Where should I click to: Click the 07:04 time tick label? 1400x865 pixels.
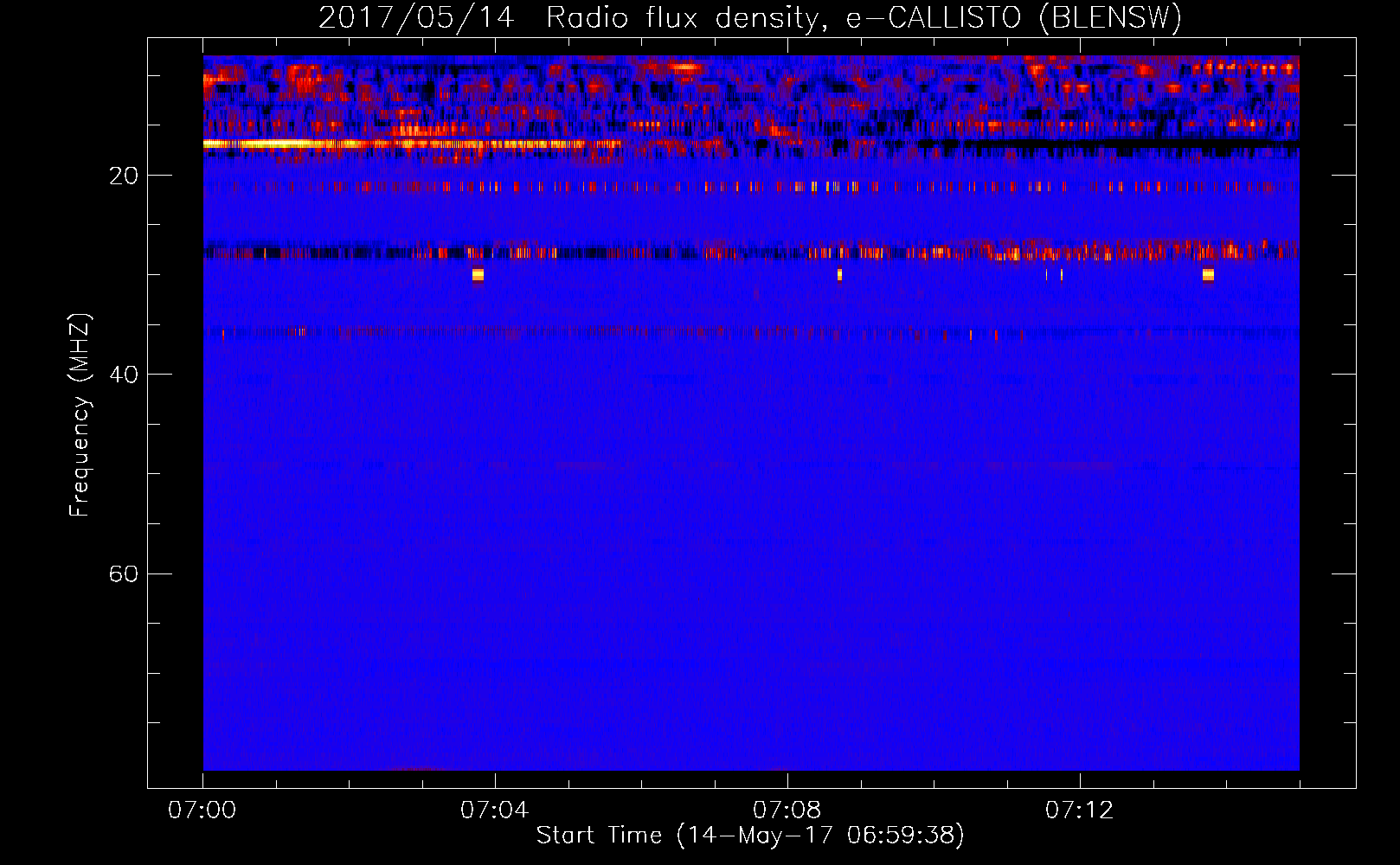point(495,811)
